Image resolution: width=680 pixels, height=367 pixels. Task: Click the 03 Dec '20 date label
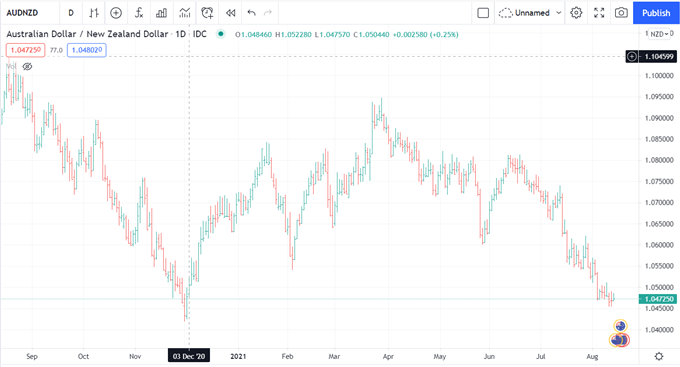189,356
